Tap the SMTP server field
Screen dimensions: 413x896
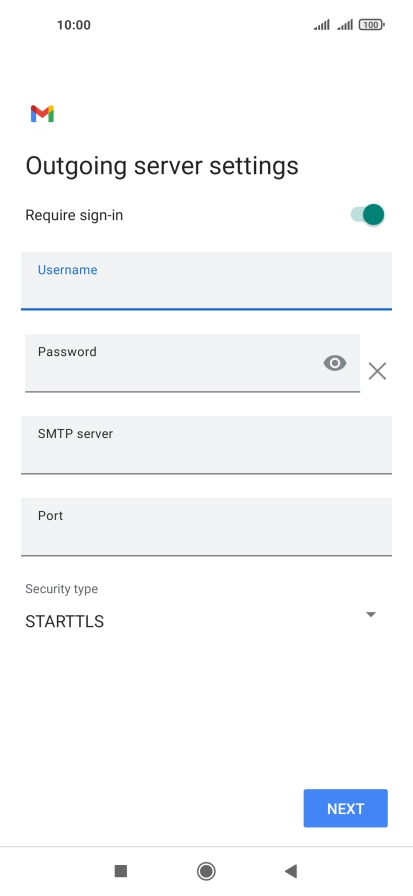[x=206, y=445]
